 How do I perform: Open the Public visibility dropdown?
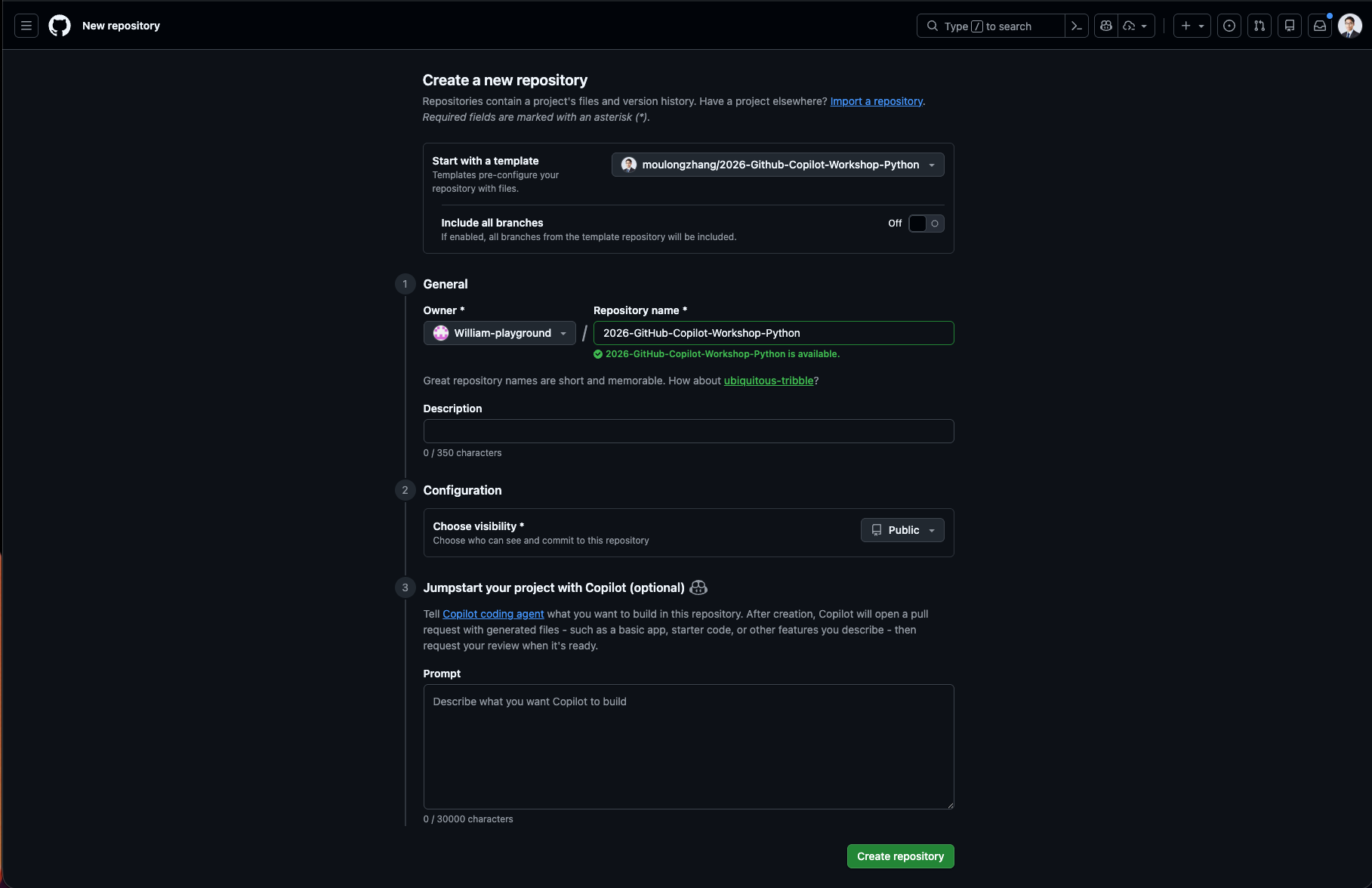902,530
